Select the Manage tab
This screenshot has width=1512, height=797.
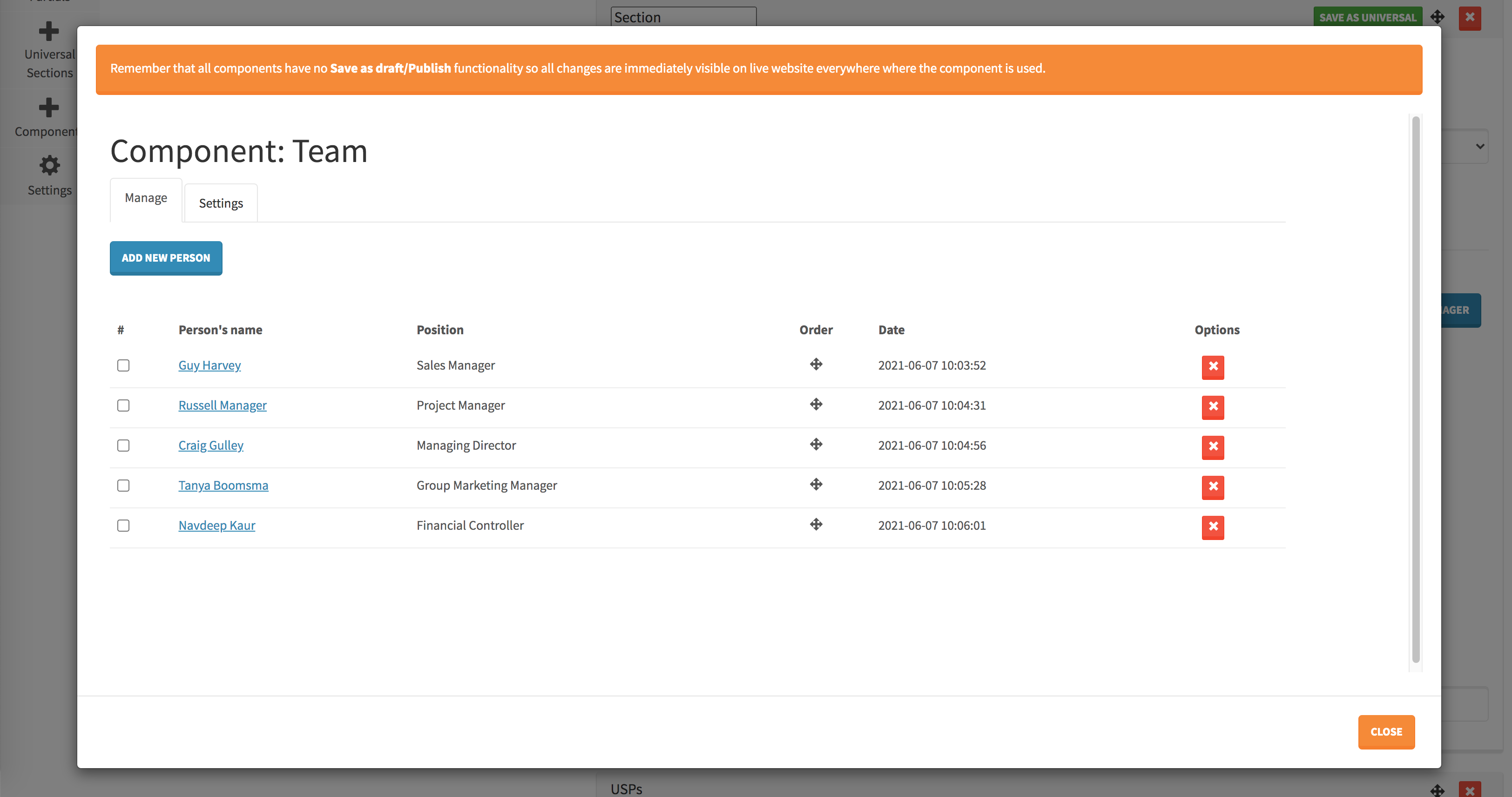click(146, 197)
